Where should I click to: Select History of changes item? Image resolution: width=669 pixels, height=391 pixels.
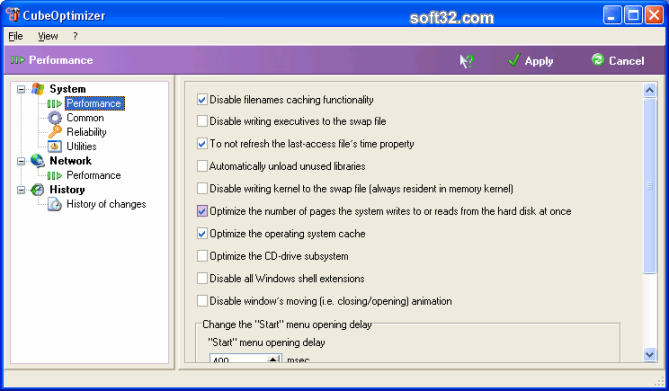pos(106,204)
